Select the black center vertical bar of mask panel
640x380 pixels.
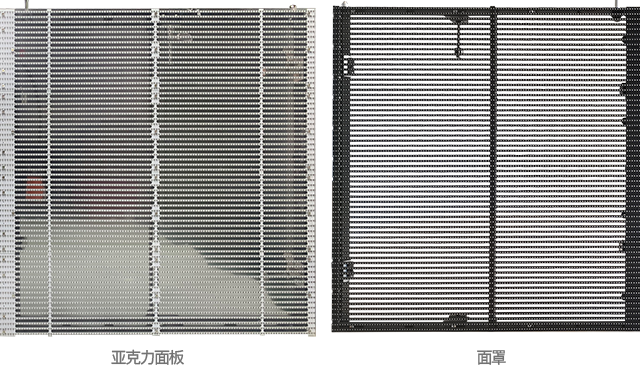[x=493, y=165]
